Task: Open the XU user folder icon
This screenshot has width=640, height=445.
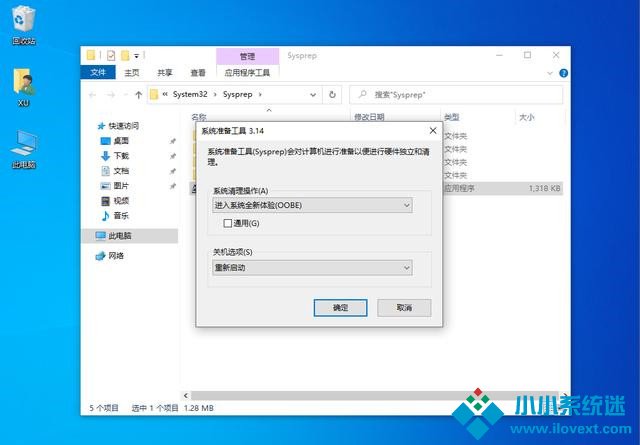Action: (x=23, y=87)
